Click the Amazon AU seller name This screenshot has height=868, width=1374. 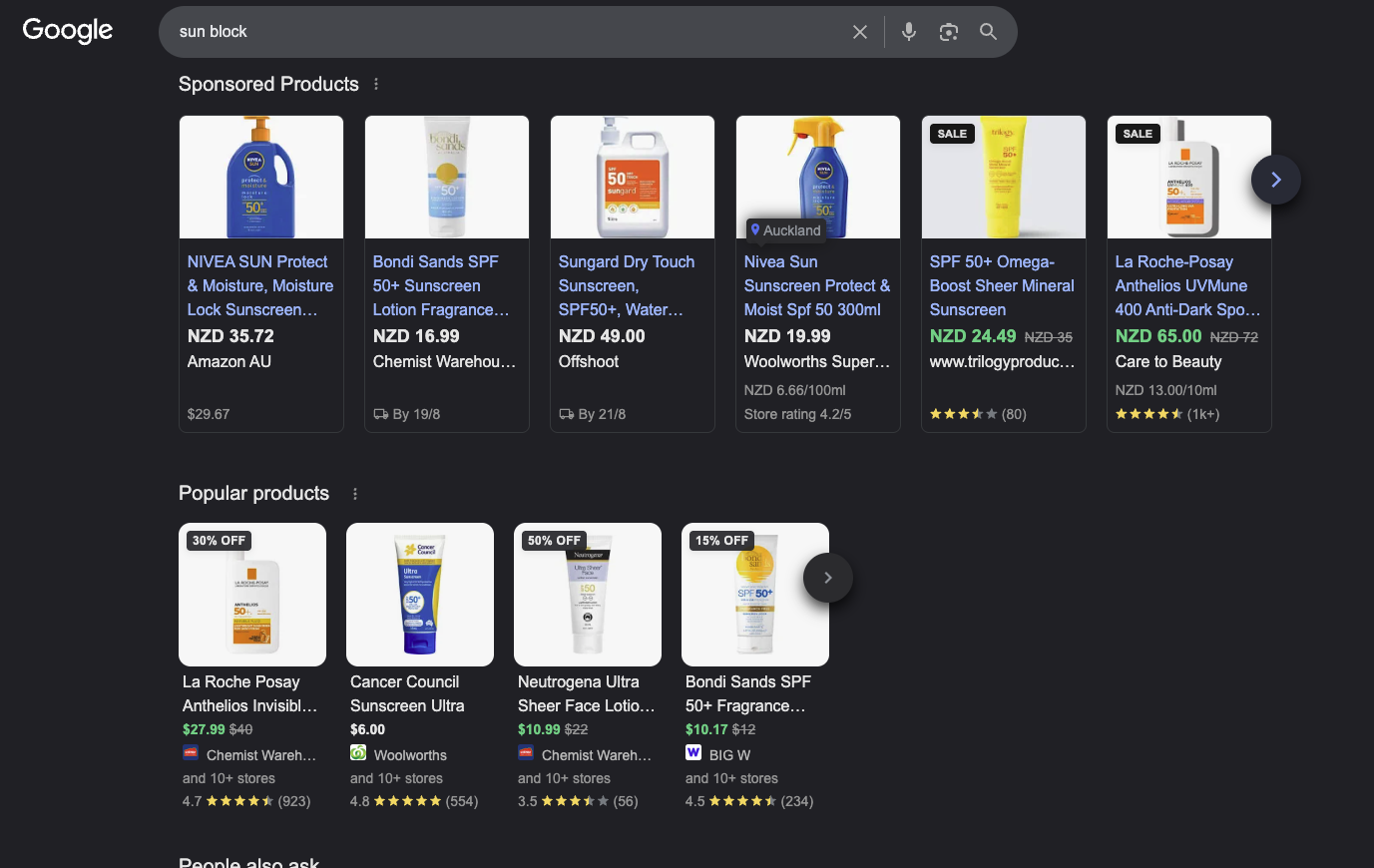click(x=229, y=361)
